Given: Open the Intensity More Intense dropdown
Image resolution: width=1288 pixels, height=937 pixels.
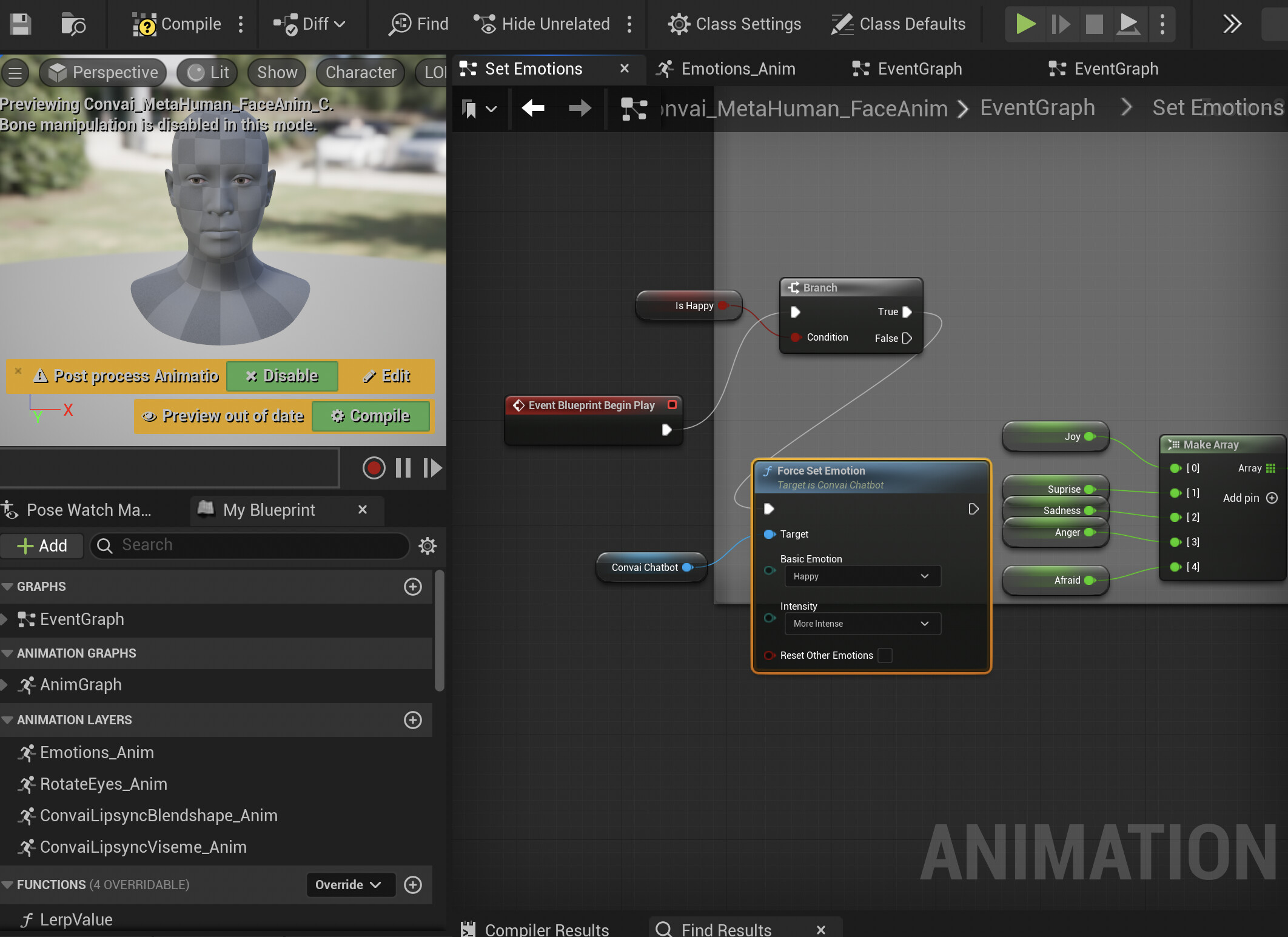Looking at the screenshot, I should [x=862, y=624].
